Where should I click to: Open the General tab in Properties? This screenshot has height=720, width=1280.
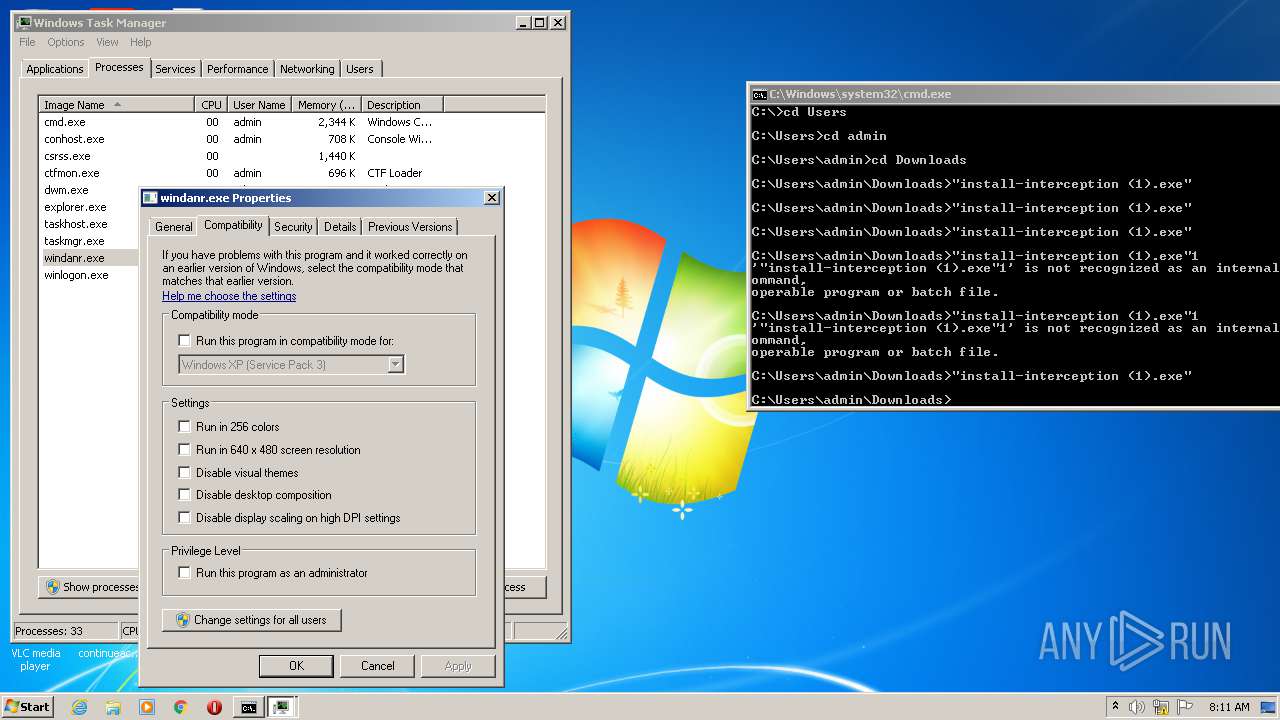pos(173,227)
